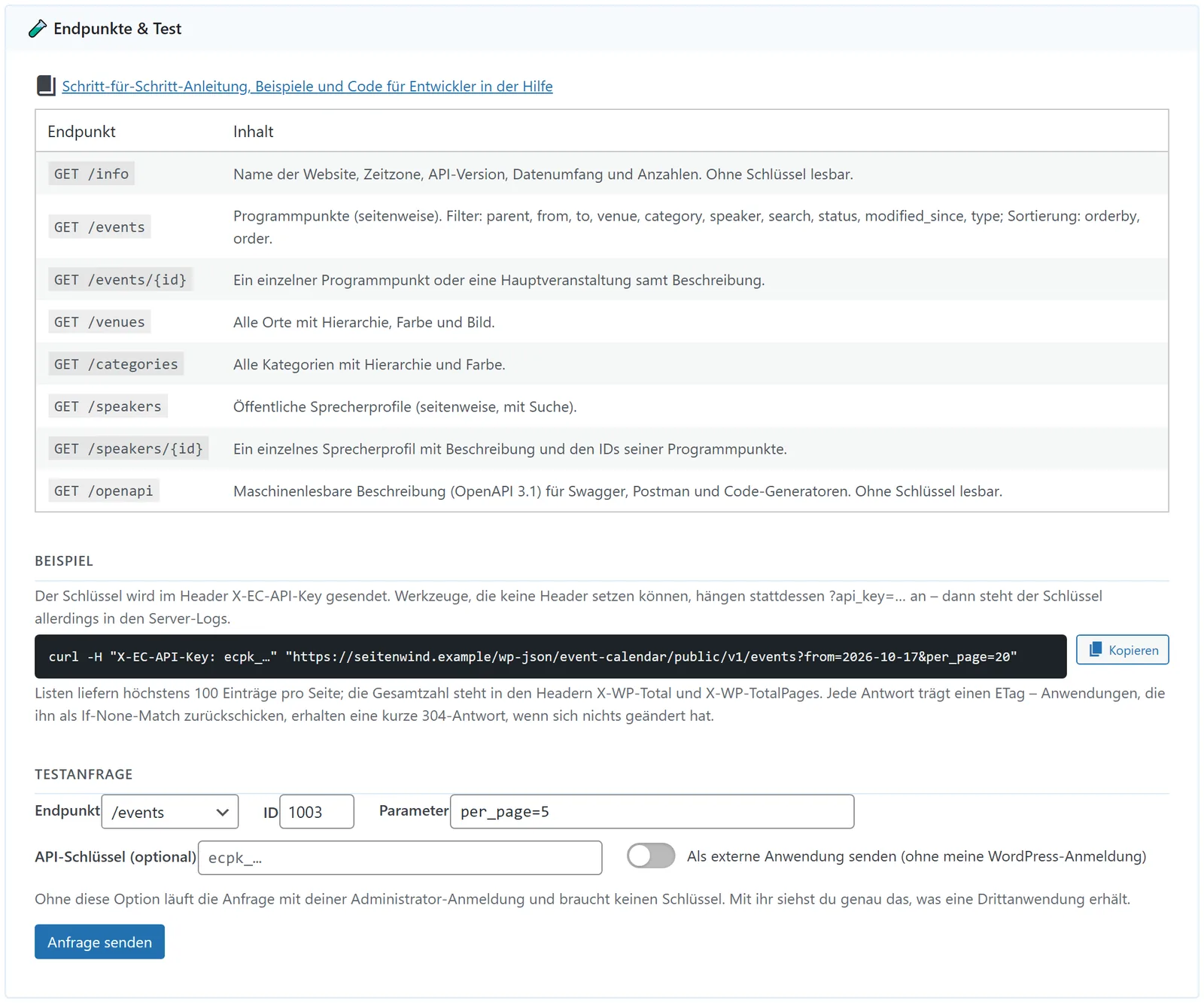Select the 'GET /speakers' endpoint code
The width and height of the screenshot is (1204, 1003).
point(108,406)
